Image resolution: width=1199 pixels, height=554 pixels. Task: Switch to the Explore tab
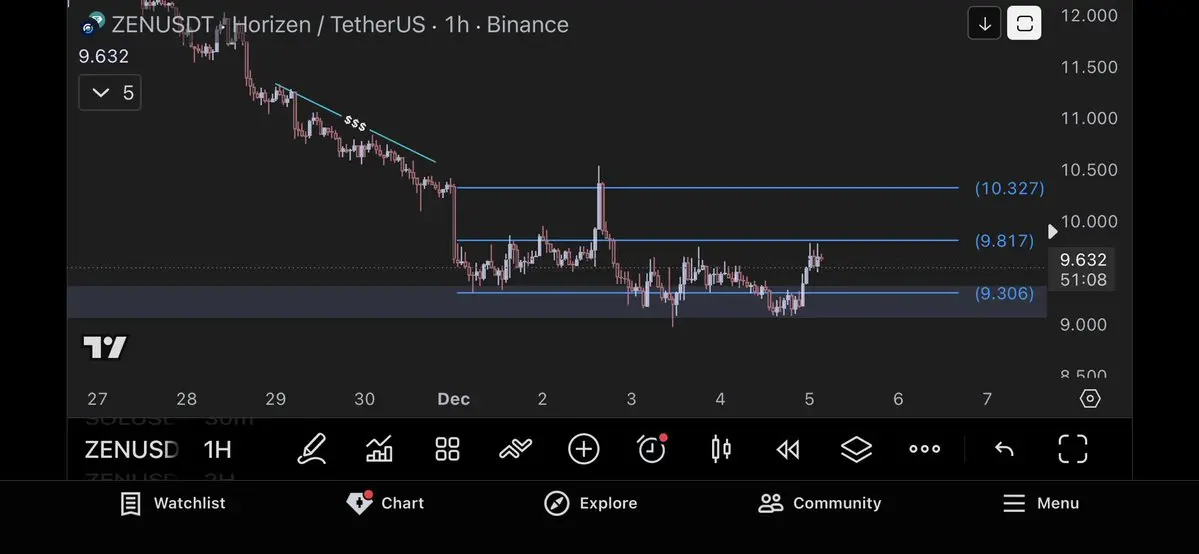pyautogui.click(x=590, y=503)
